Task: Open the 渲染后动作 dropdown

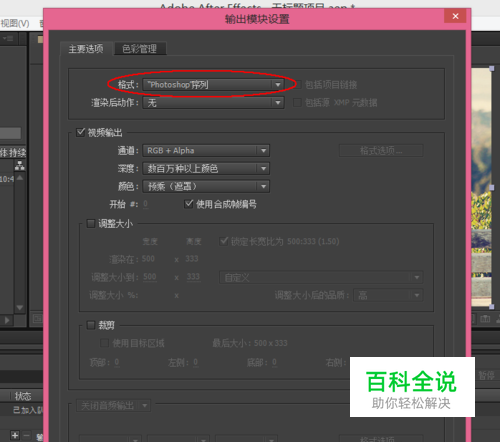Action: (x=213, y=103)
